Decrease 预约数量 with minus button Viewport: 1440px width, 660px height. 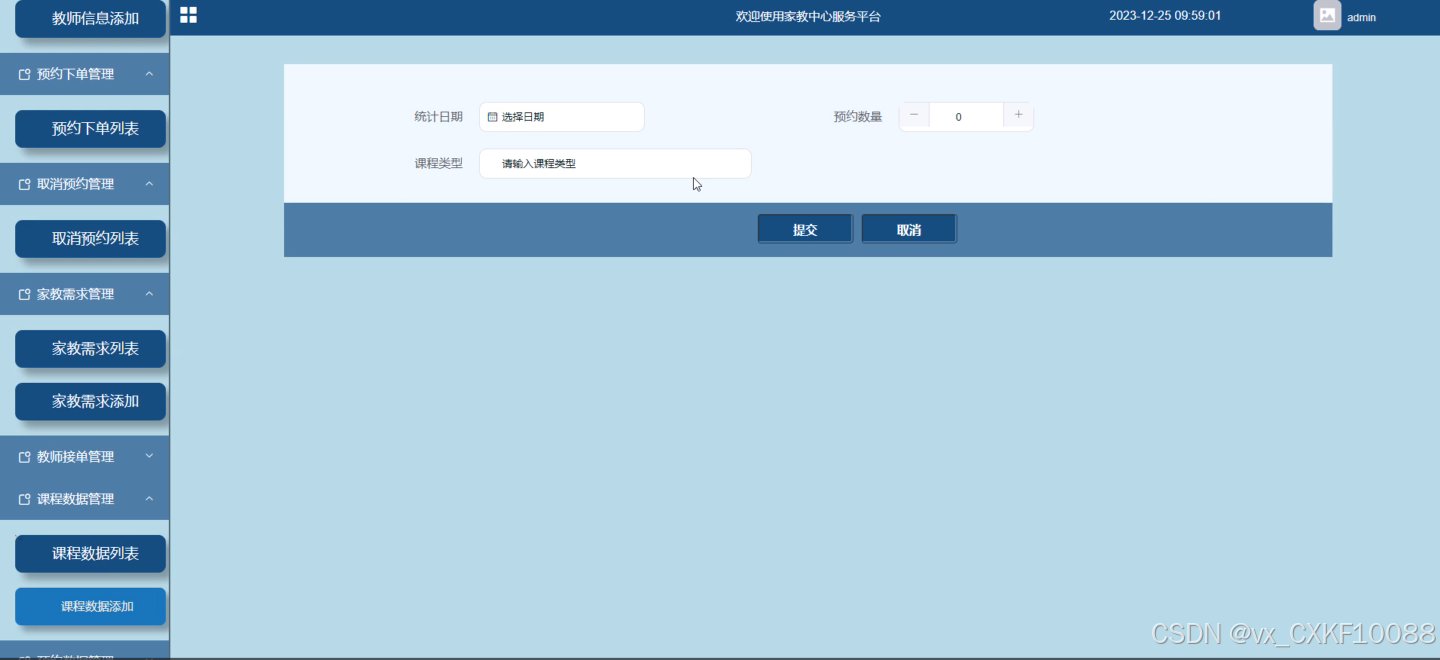tap(914, 116)
